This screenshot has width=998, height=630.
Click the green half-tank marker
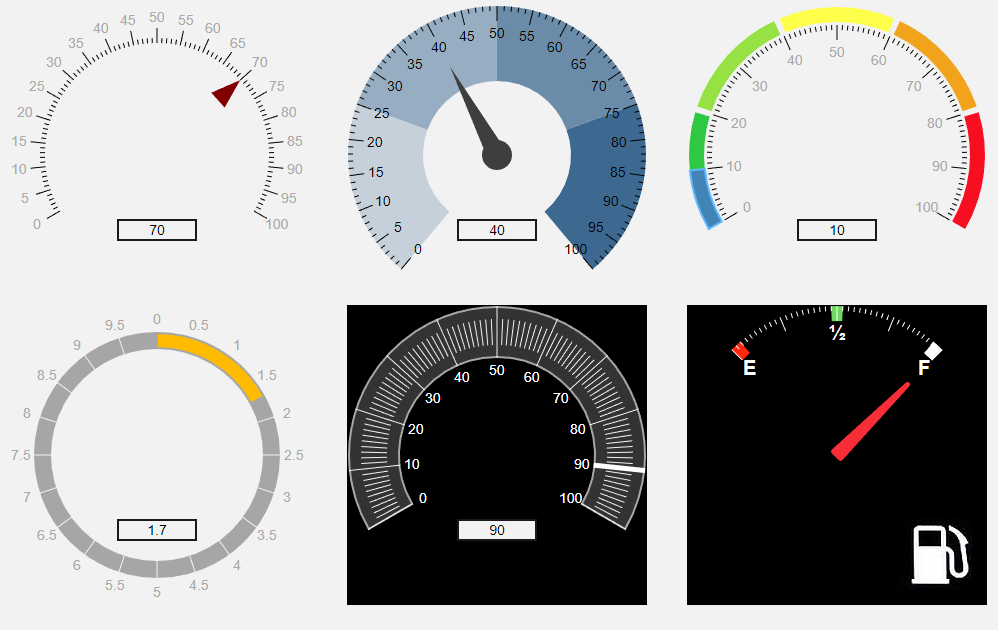[x=838, y=313]
